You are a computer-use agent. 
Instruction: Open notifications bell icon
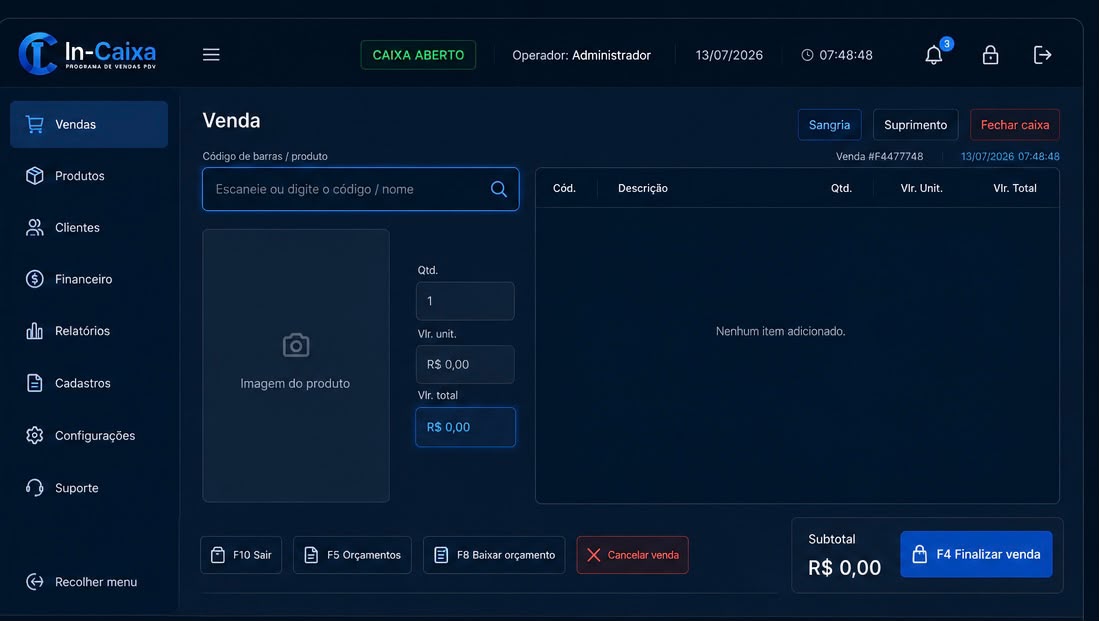tap(934, 55)
